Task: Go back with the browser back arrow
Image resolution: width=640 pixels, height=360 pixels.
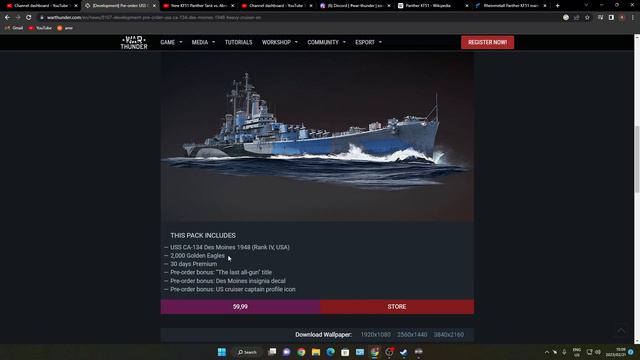Action: click(x=7, y=18)
